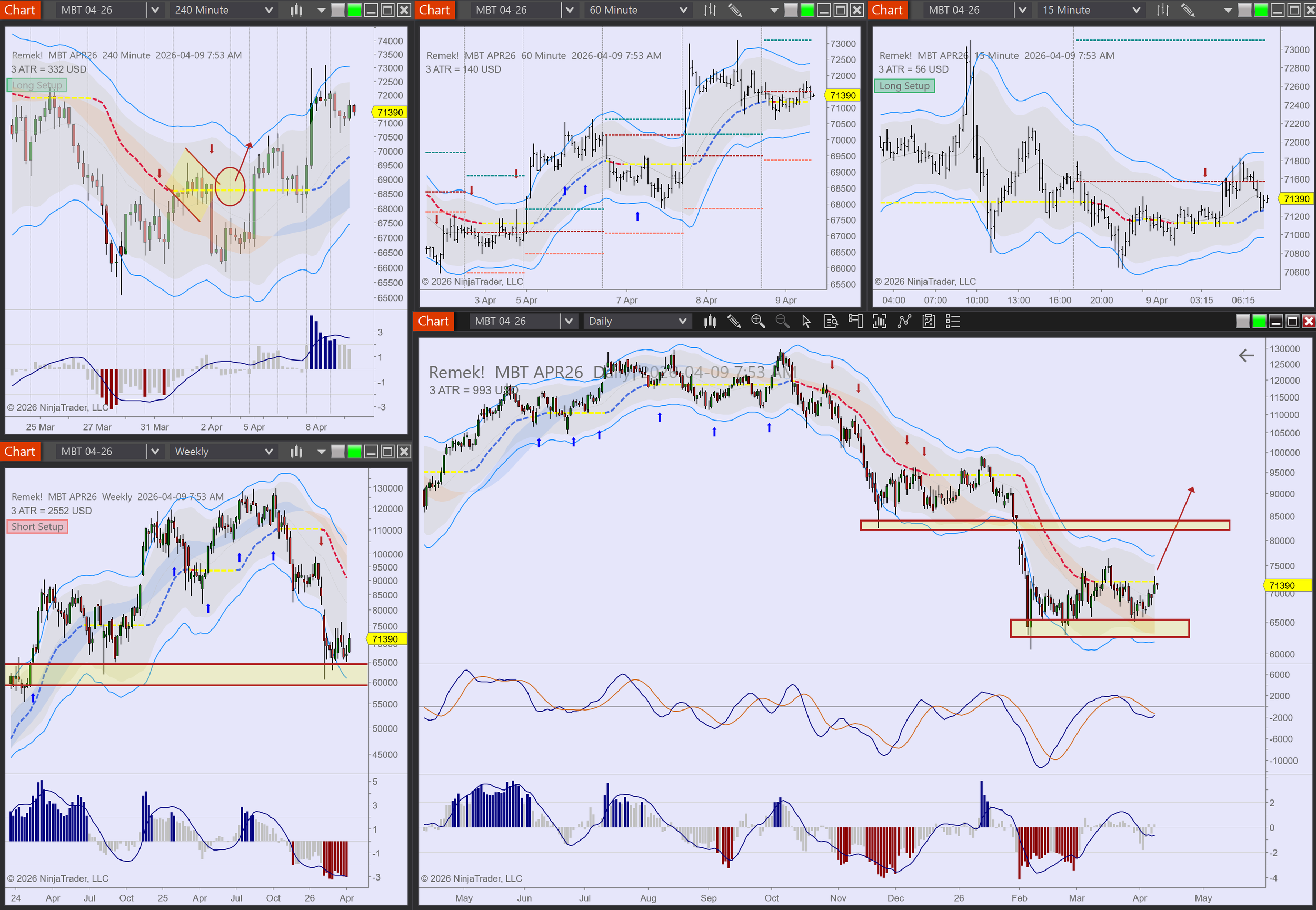Open the data box icon

pyautogui.click(x=831, y=322)
